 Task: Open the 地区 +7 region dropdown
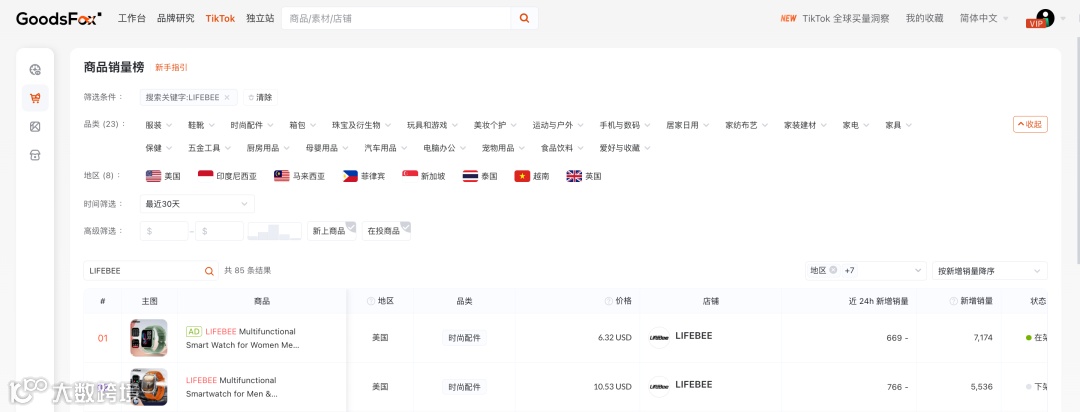865,271
